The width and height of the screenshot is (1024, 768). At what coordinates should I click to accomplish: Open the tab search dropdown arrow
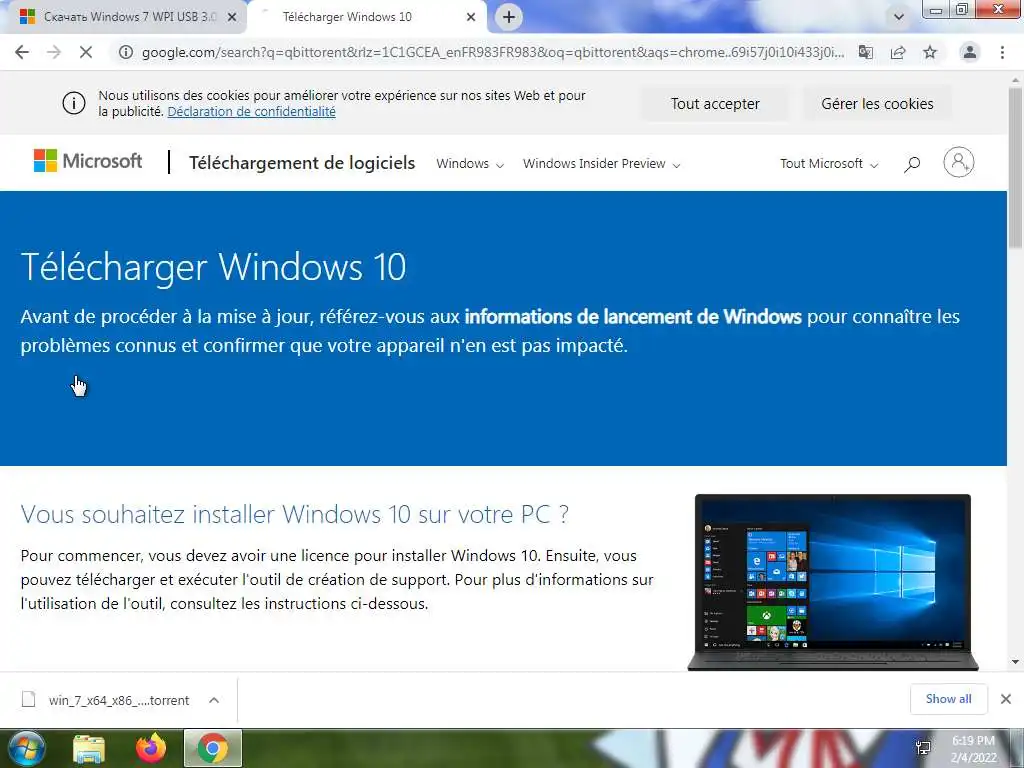tap(899, 17)
